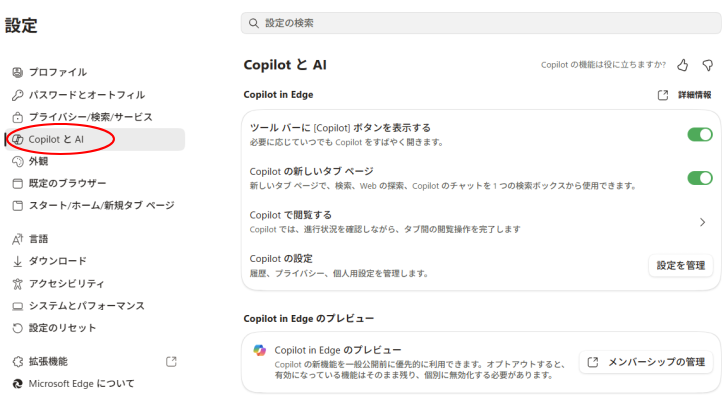Click the Microsoft Edge logo icon

tap(18, 384)
